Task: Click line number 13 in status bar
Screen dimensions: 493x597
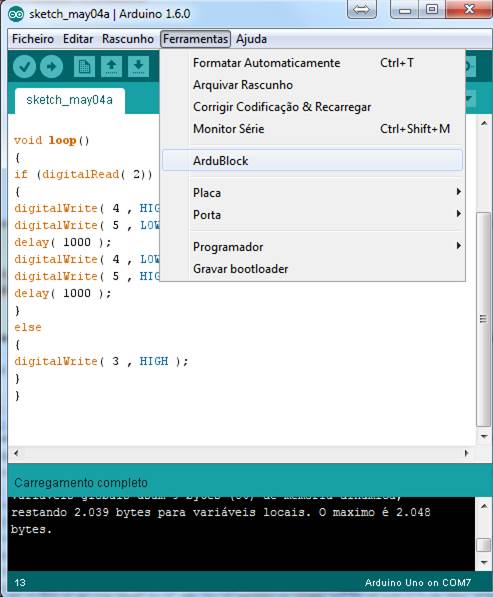Action: pos(20,583)
